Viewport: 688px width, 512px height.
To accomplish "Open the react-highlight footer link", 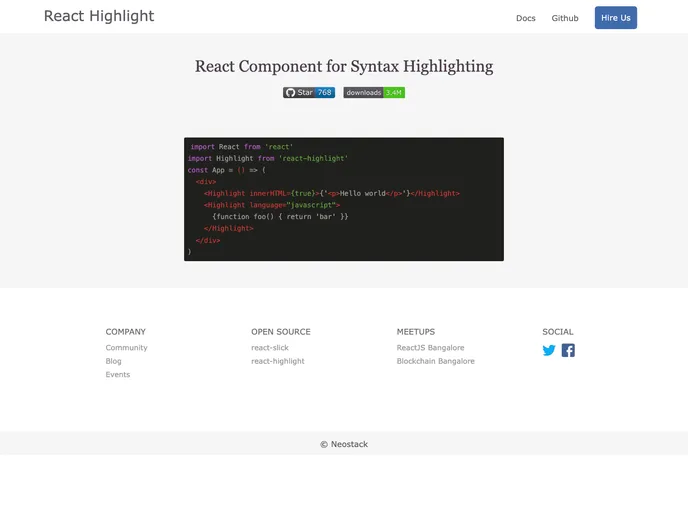I will [278, 361].
